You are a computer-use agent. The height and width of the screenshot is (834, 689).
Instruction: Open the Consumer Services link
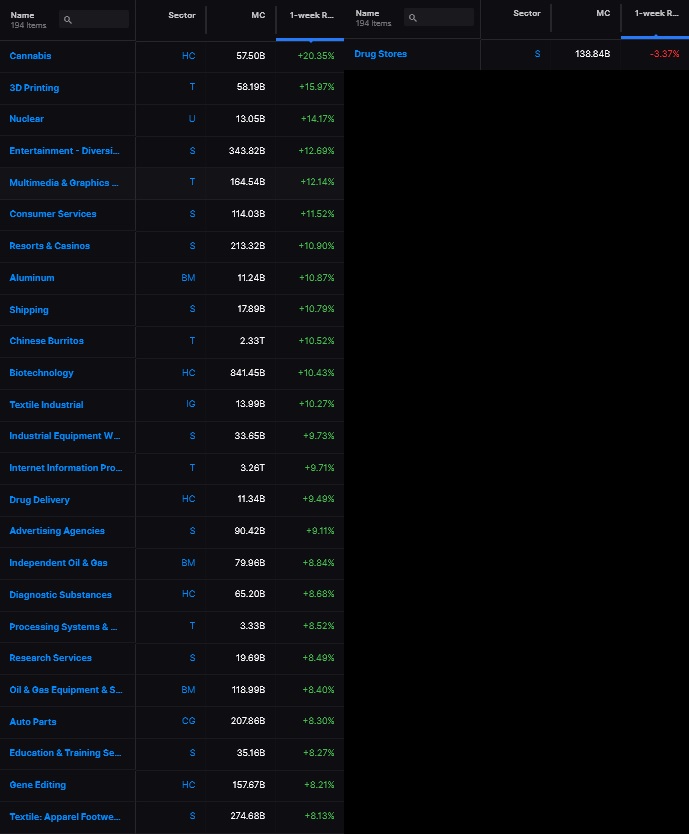(x=53, y=214)
